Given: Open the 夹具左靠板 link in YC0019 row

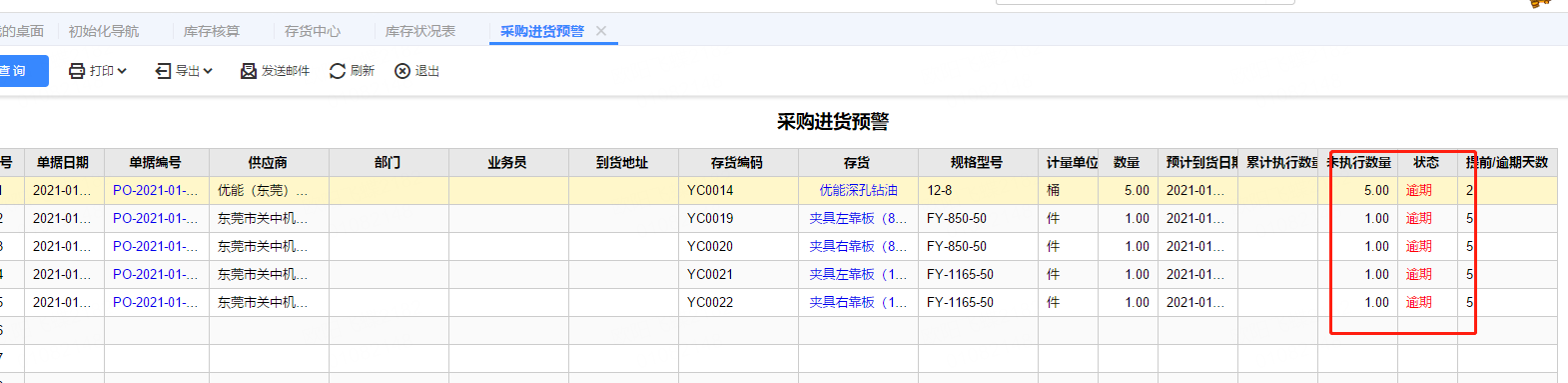Looking at the screenshot, I should click(x=858, y=218).
